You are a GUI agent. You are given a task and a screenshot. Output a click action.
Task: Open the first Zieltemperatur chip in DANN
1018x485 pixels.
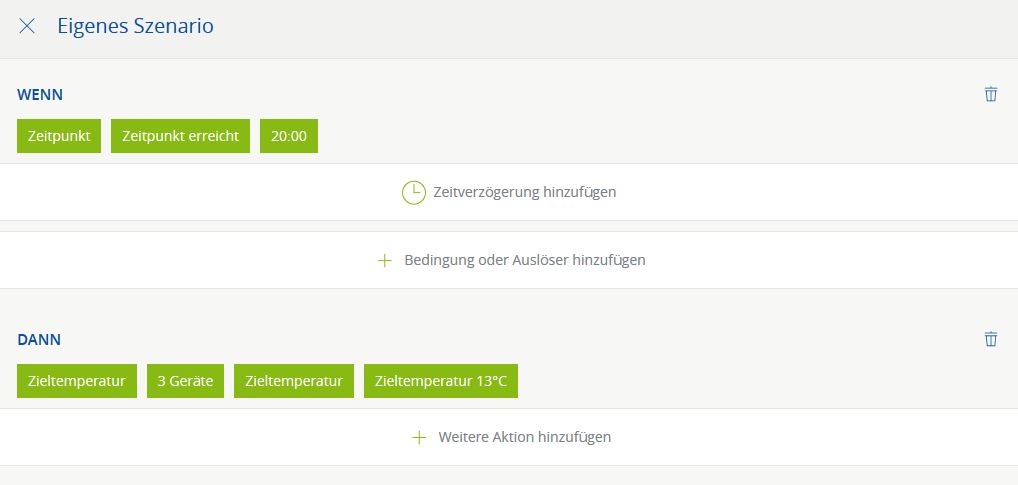point(77,381)
